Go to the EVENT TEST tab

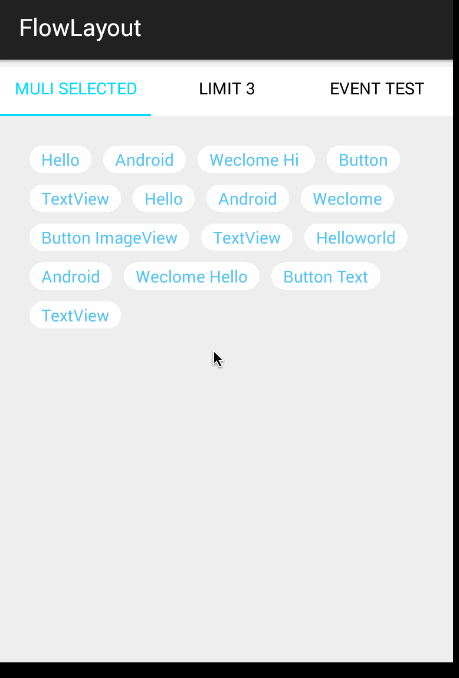pos(377,89)
